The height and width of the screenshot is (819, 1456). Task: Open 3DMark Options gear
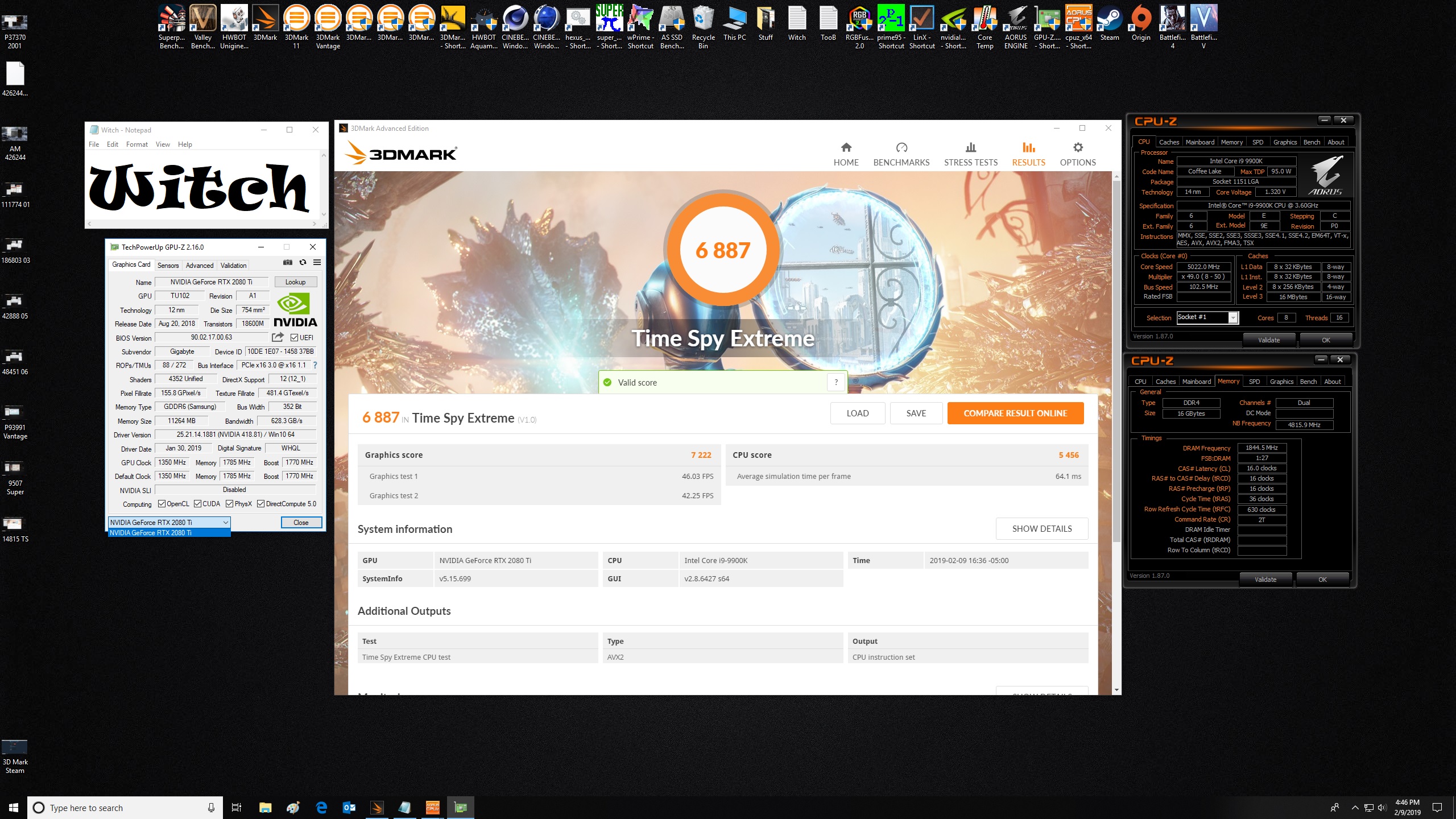click(x=1077, y=154)
